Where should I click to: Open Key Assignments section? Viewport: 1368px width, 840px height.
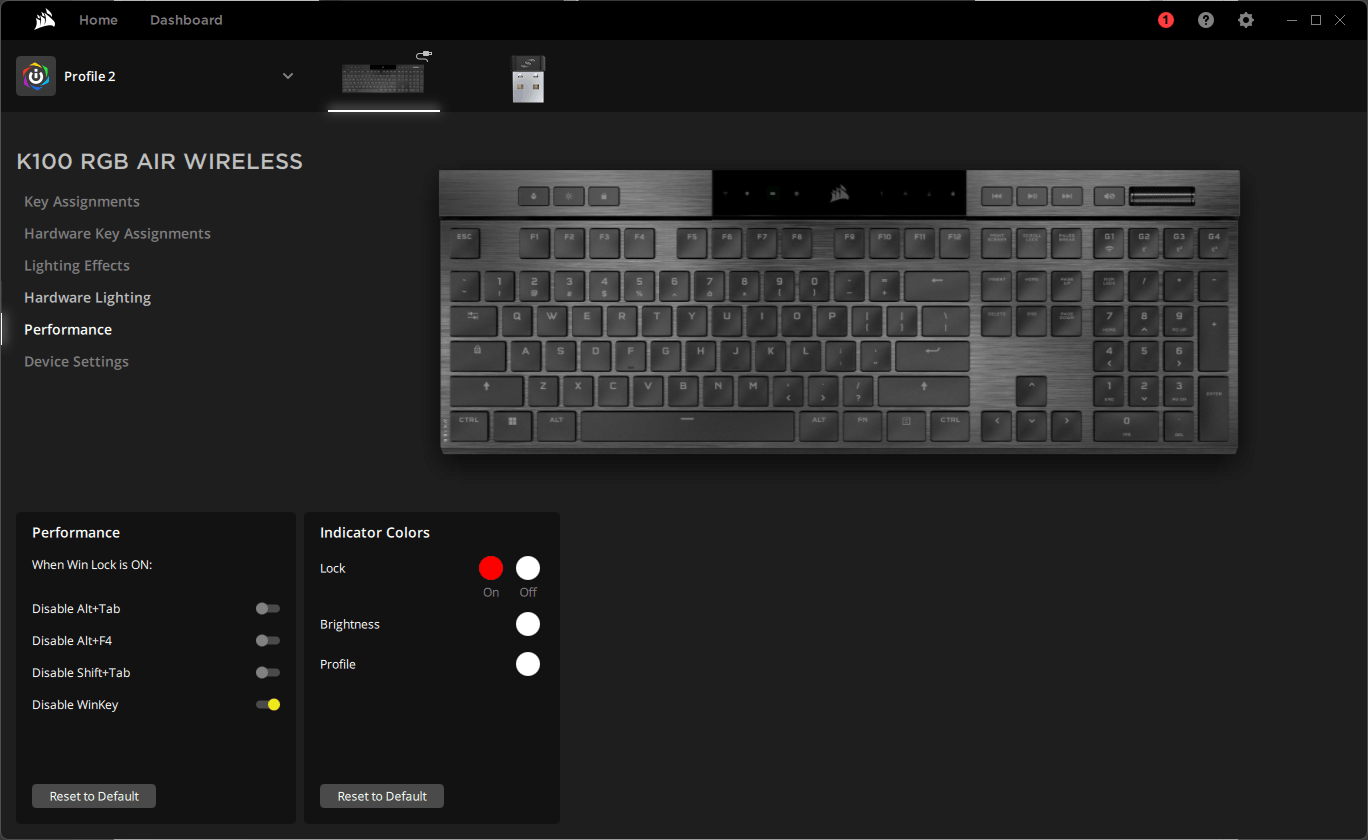click(x=82, y=202)
